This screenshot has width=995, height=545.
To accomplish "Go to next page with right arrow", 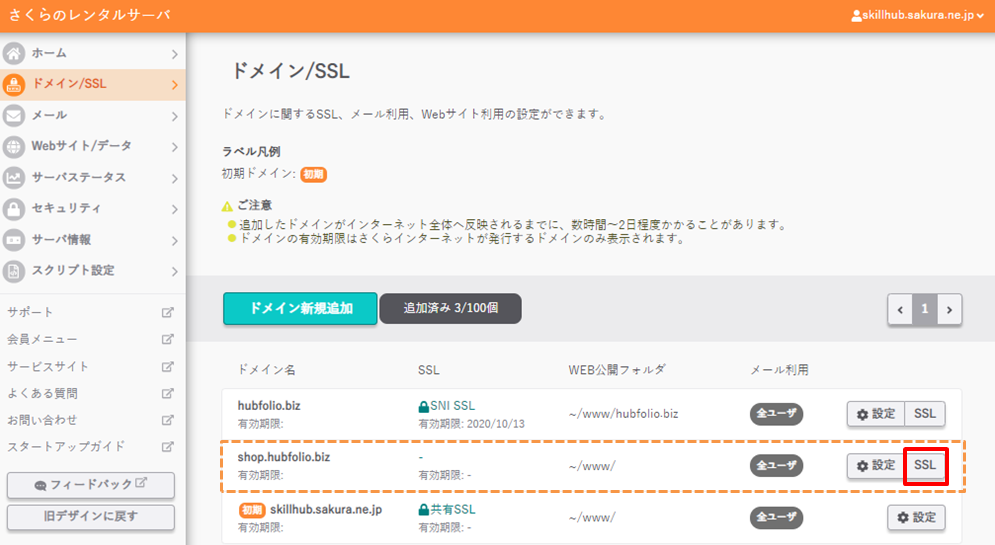I will pos(949,310).
